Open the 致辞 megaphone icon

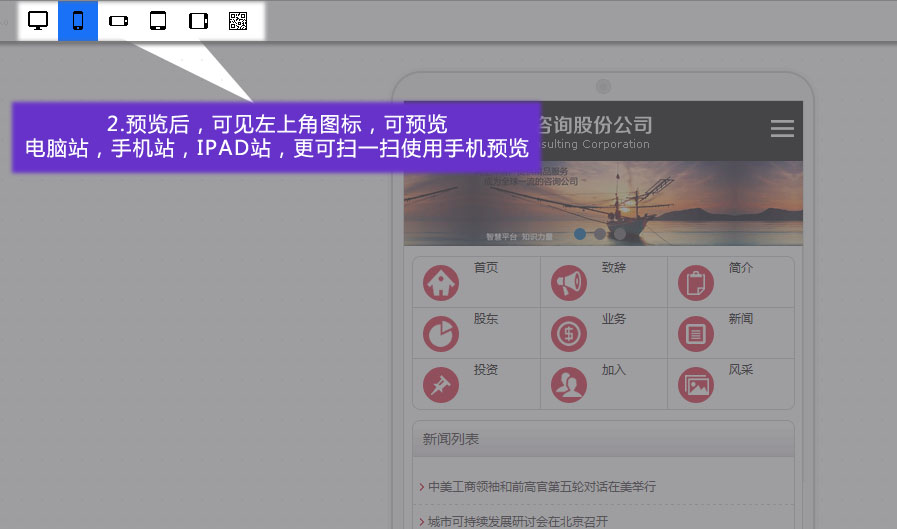click(569, 284)
